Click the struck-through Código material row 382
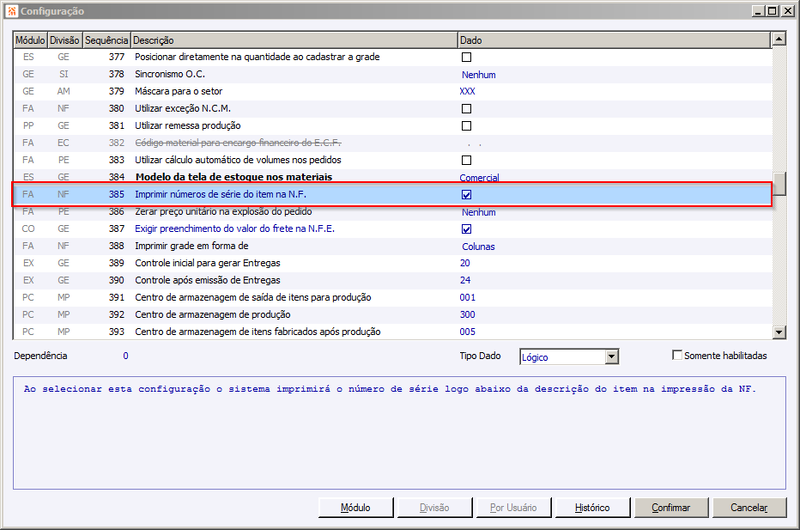This screenshot has width=800, height=530. (x=392, y=143)
